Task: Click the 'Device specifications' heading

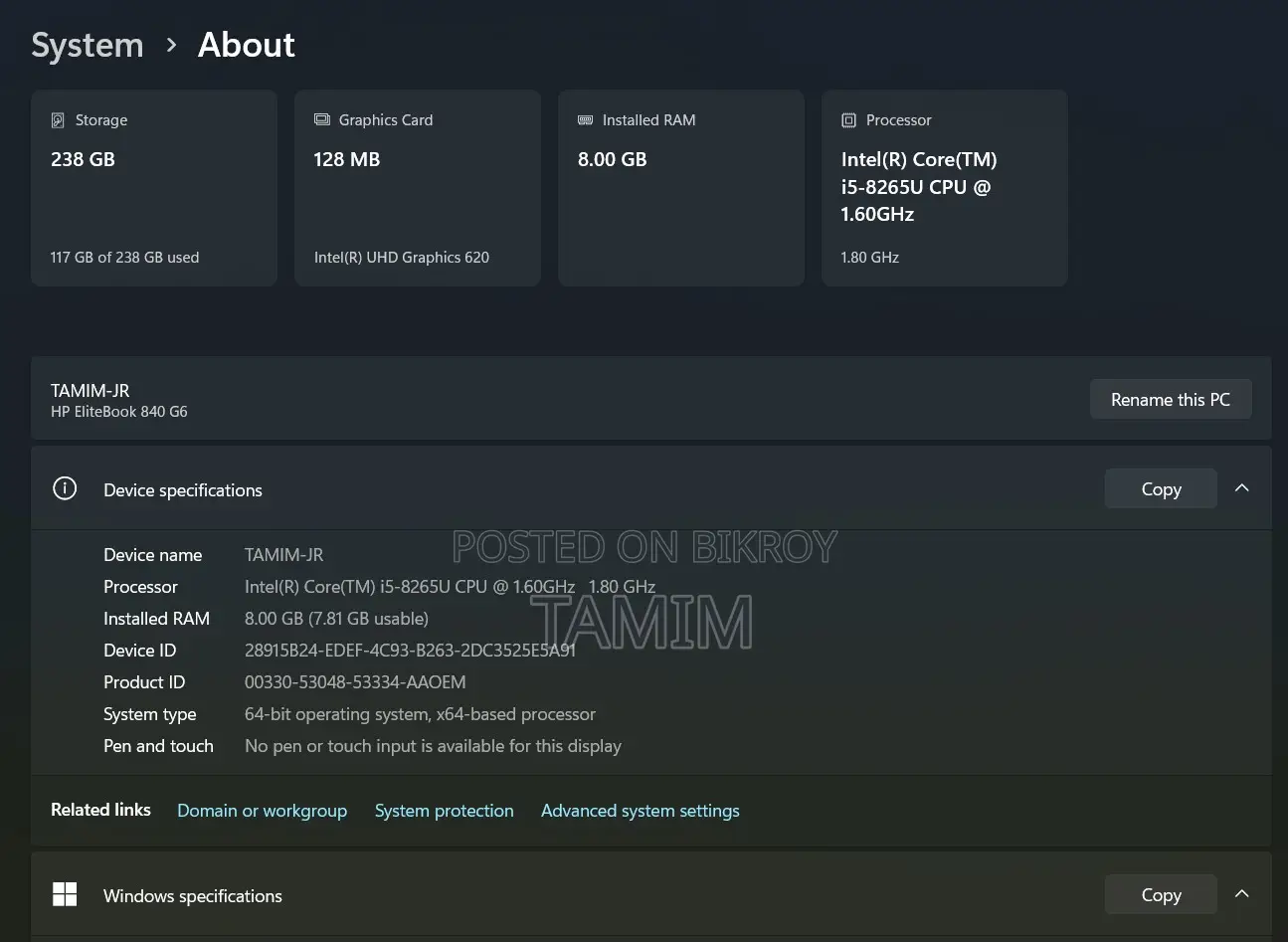Action: click(183, 490)
